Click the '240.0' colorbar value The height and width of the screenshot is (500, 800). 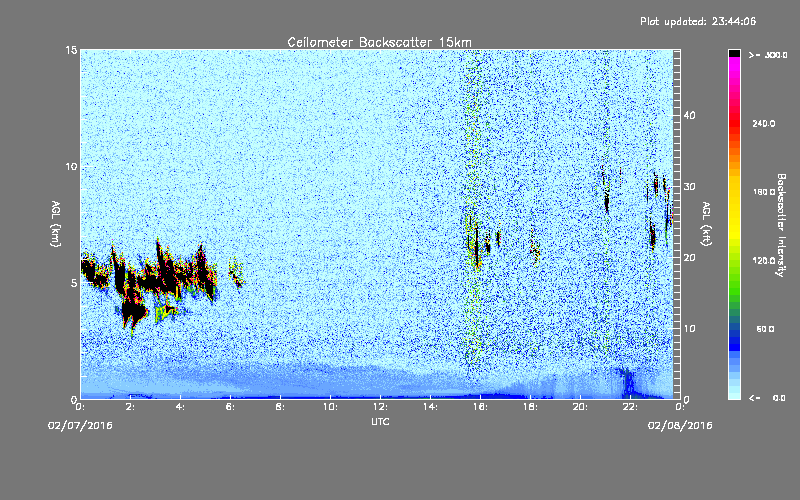click(764, 123)
